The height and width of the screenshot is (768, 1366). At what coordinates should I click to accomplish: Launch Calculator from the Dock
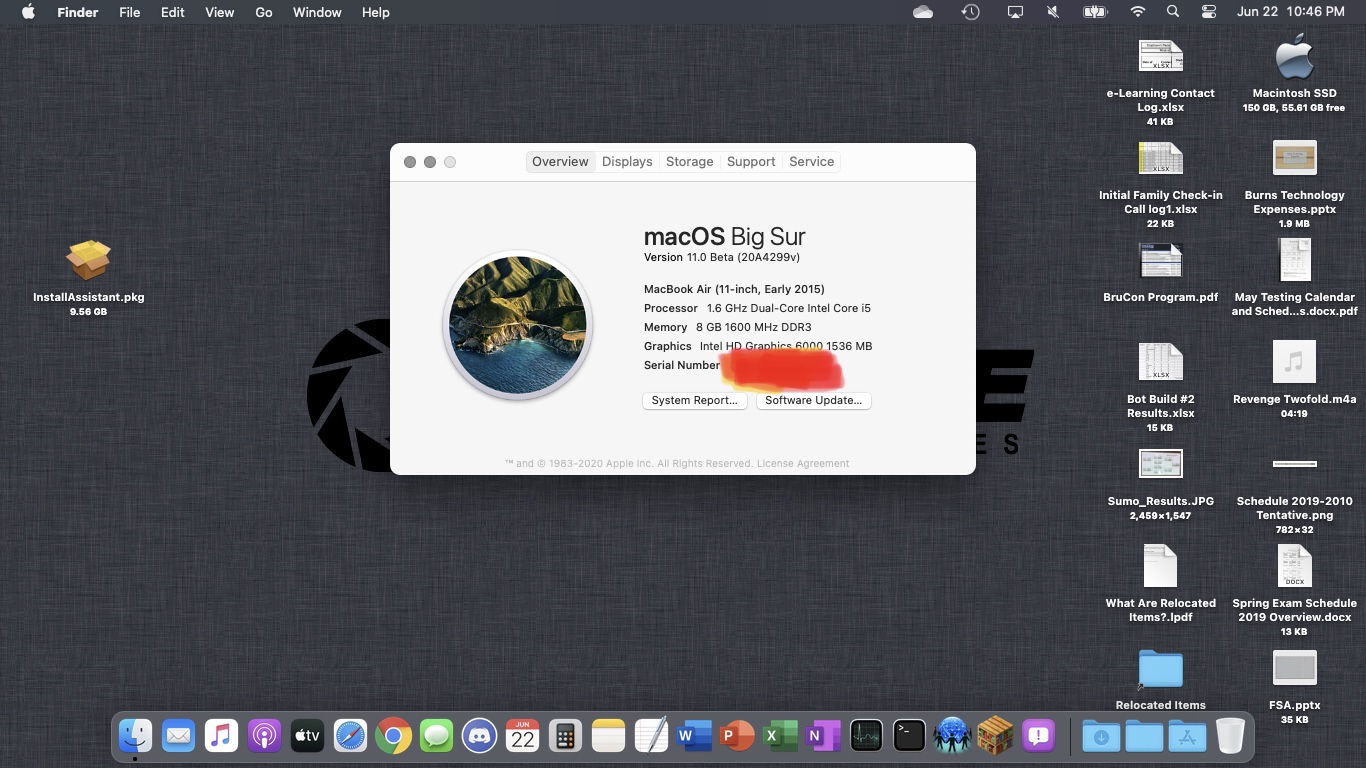(565, 737)
